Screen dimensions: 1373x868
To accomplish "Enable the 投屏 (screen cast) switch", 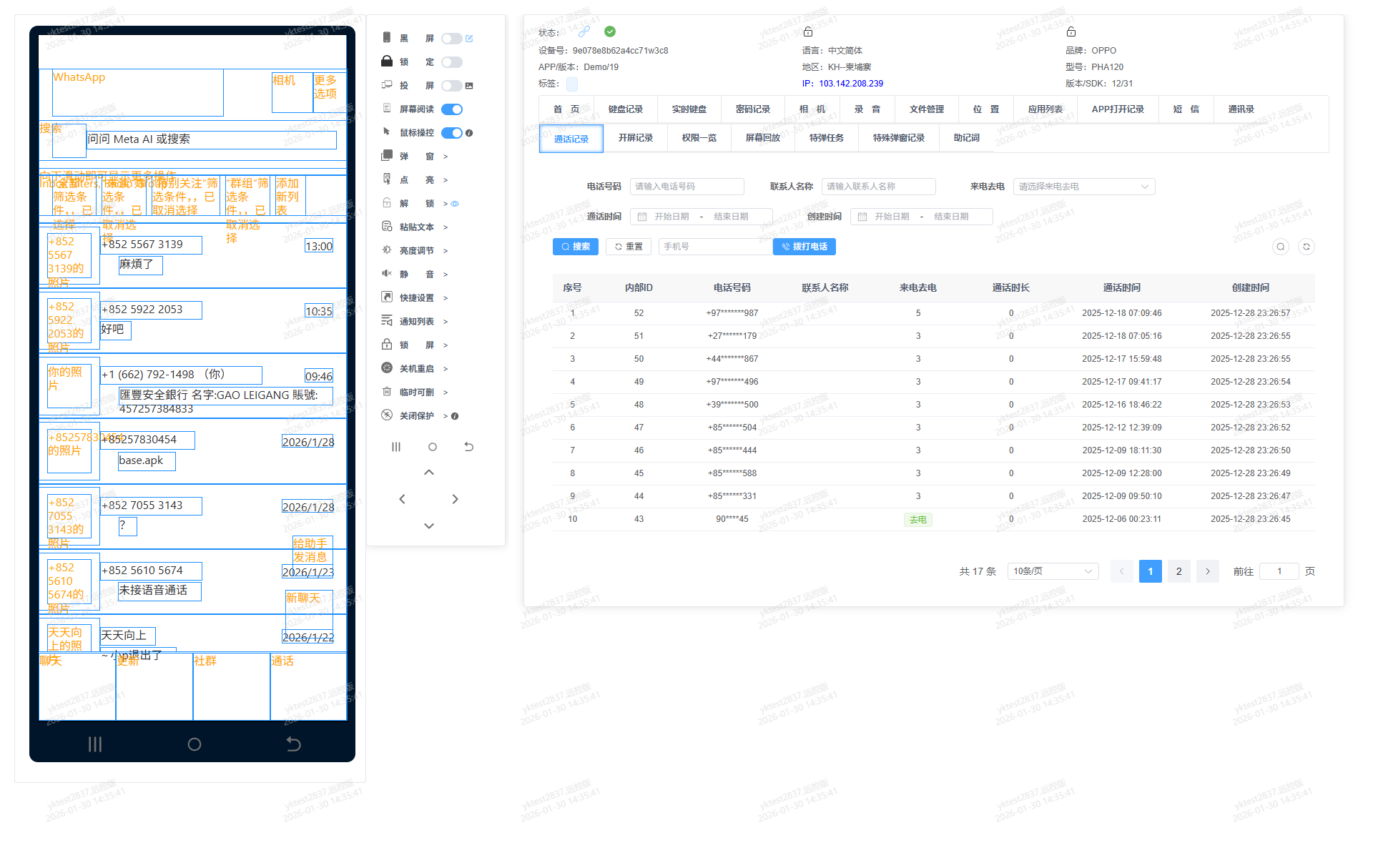I will tap(451, 86).
